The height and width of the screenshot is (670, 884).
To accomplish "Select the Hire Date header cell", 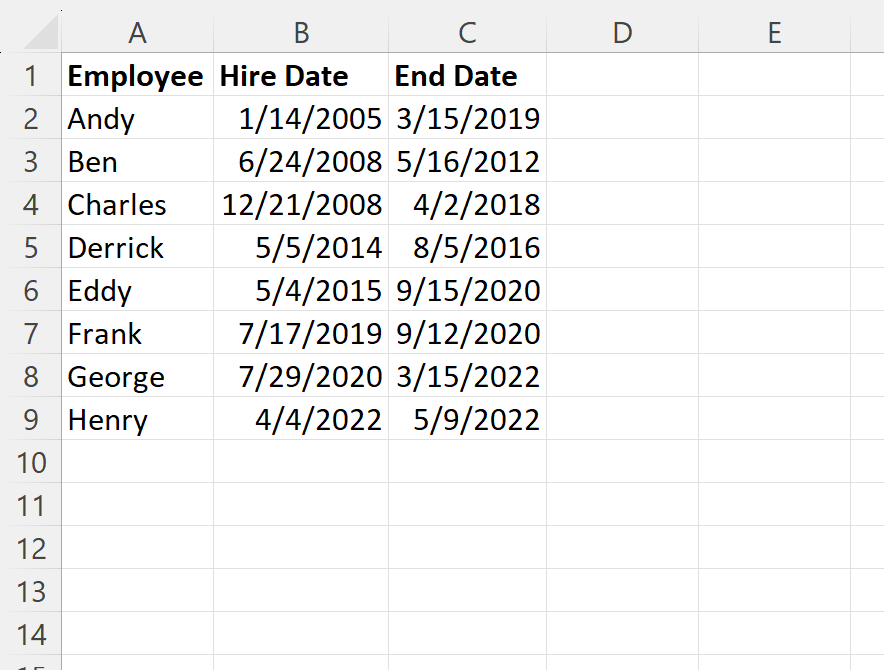I will pyautogui.click(x=301, y=76).
